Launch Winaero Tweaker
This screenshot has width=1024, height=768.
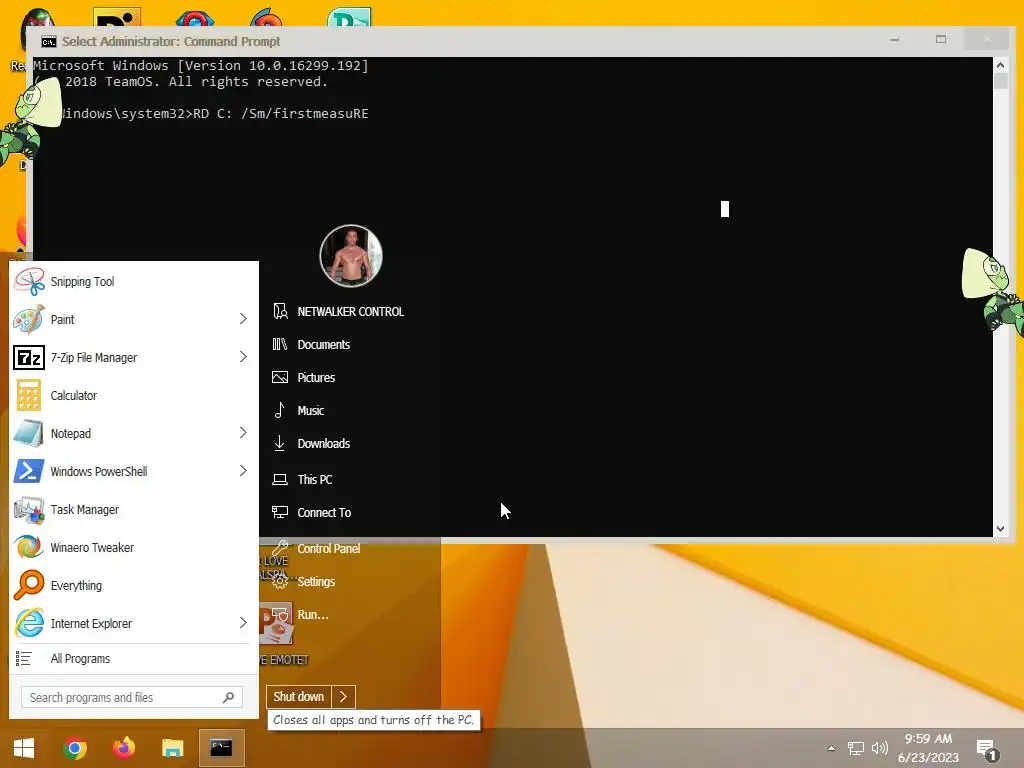pos(133,547)
